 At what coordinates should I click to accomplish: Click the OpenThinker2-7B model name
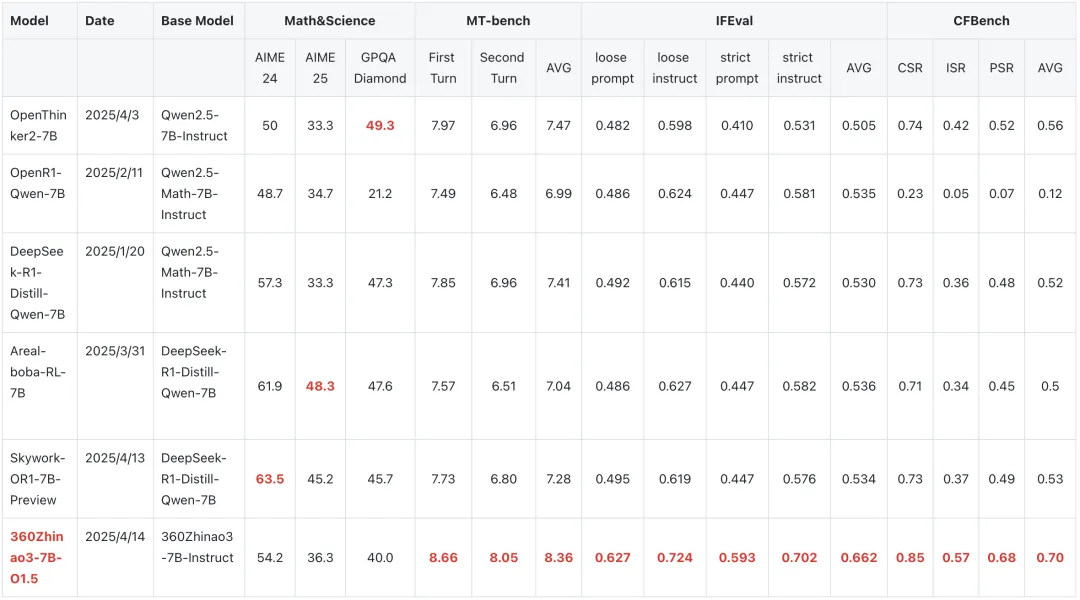pyautogui.click(x=38, y=125)
